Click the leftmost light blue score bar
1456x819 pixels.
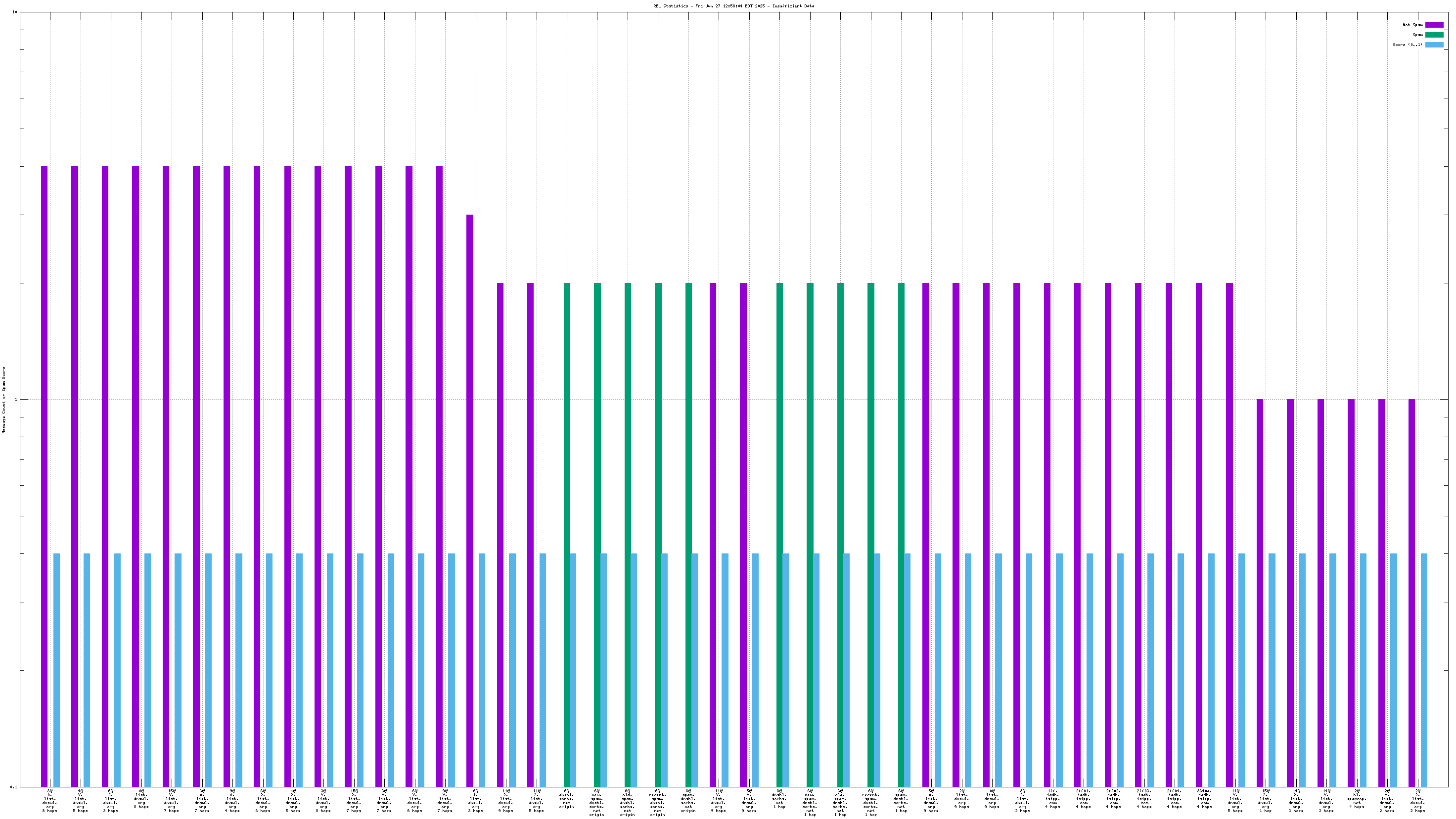[56, 670]
